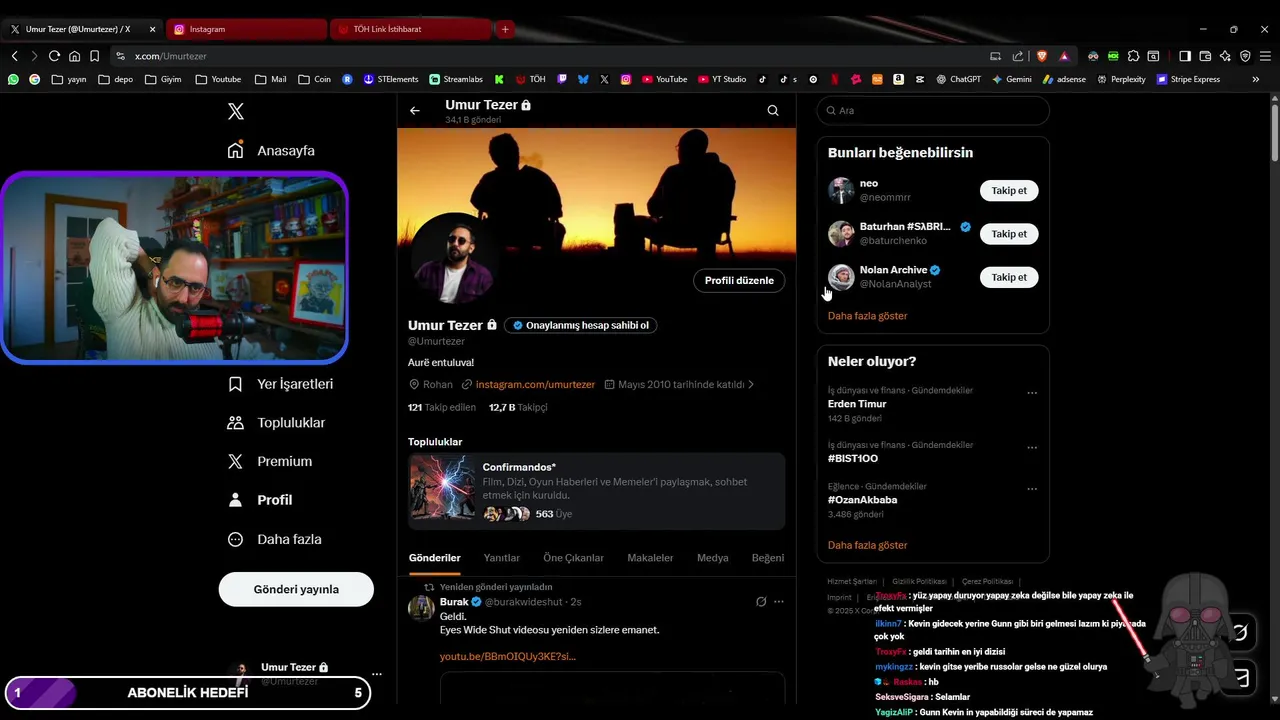Viewport: 1280px width, 720px height.
Task: Bookmark this page via address bar bookmark icon
Action: tap(94, 56)
